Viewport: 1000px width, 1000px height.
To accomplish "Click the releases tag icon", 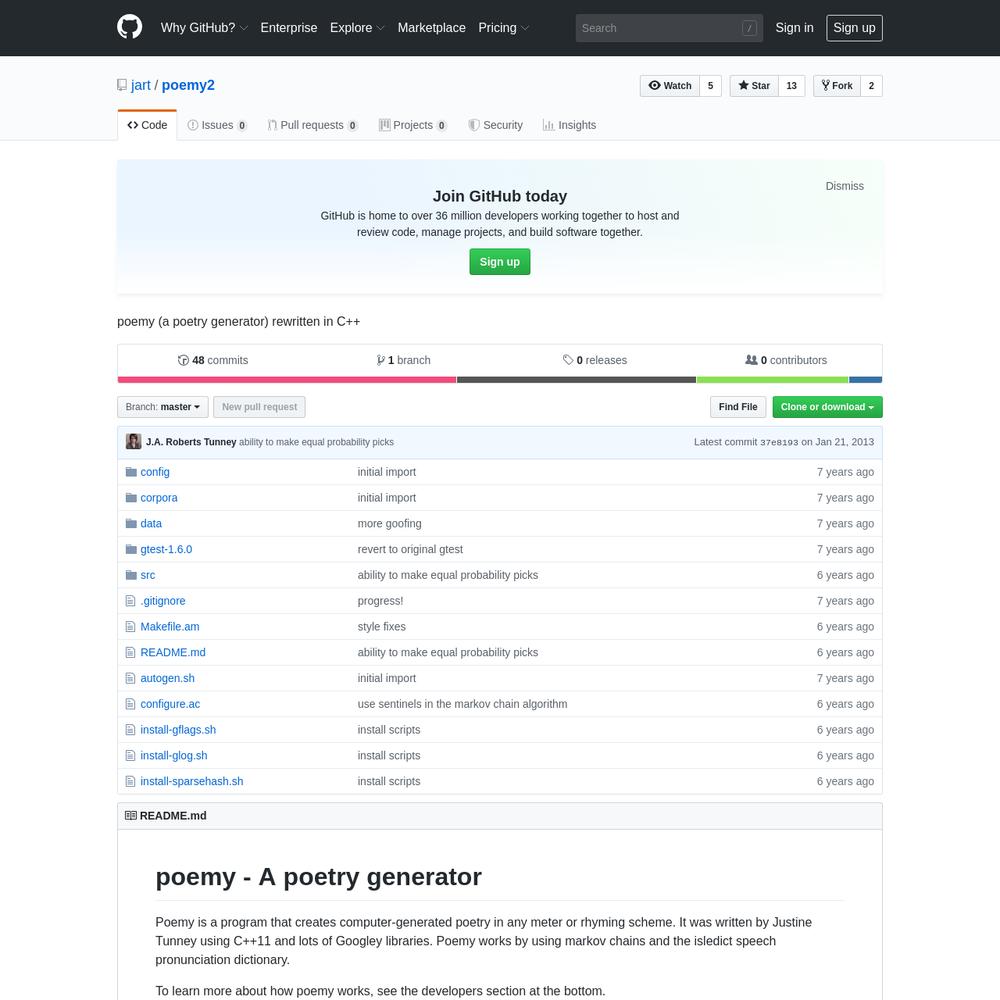I will point(568,360).
